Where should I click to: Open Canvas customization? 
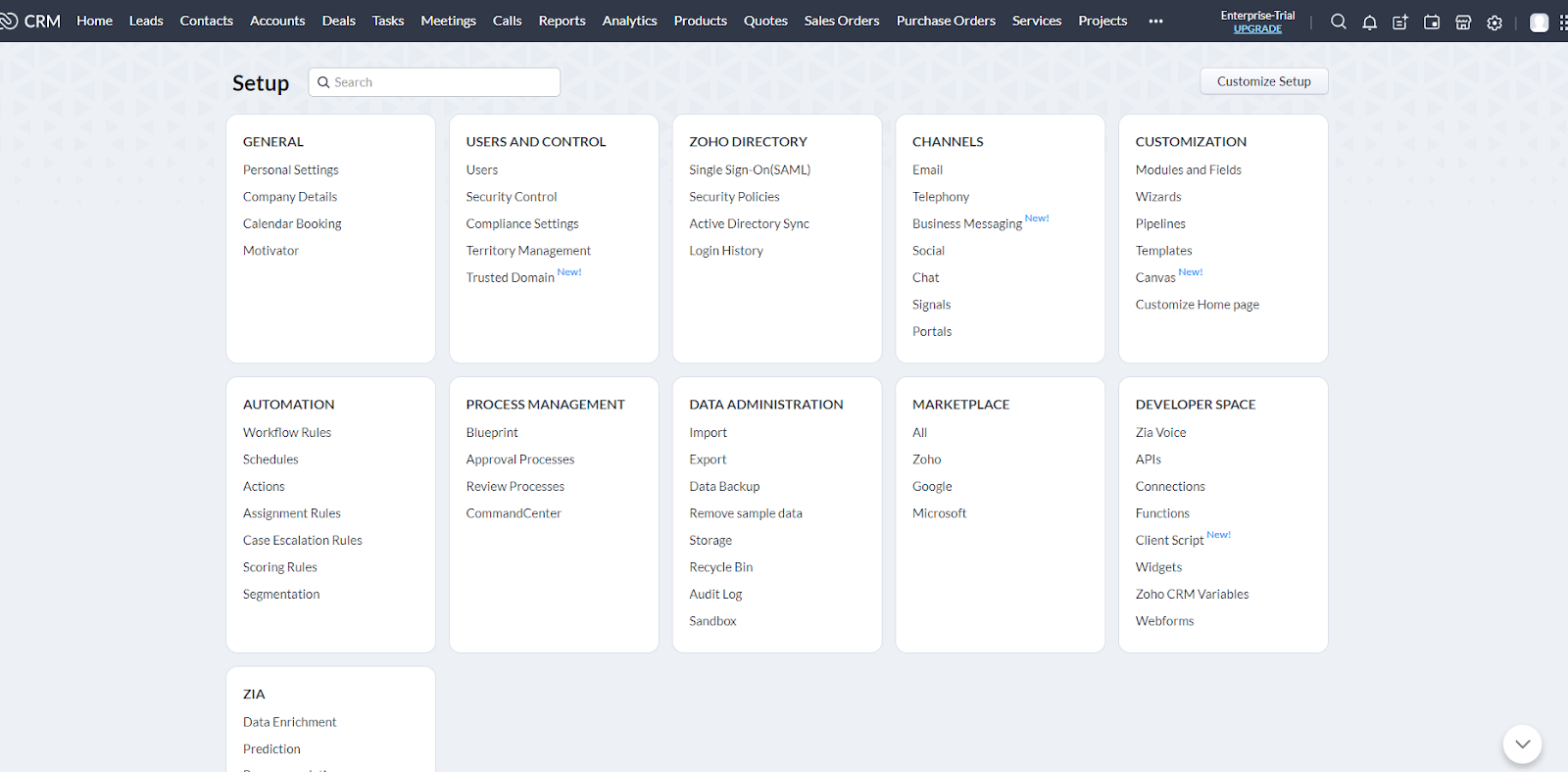coord(1155,277)
